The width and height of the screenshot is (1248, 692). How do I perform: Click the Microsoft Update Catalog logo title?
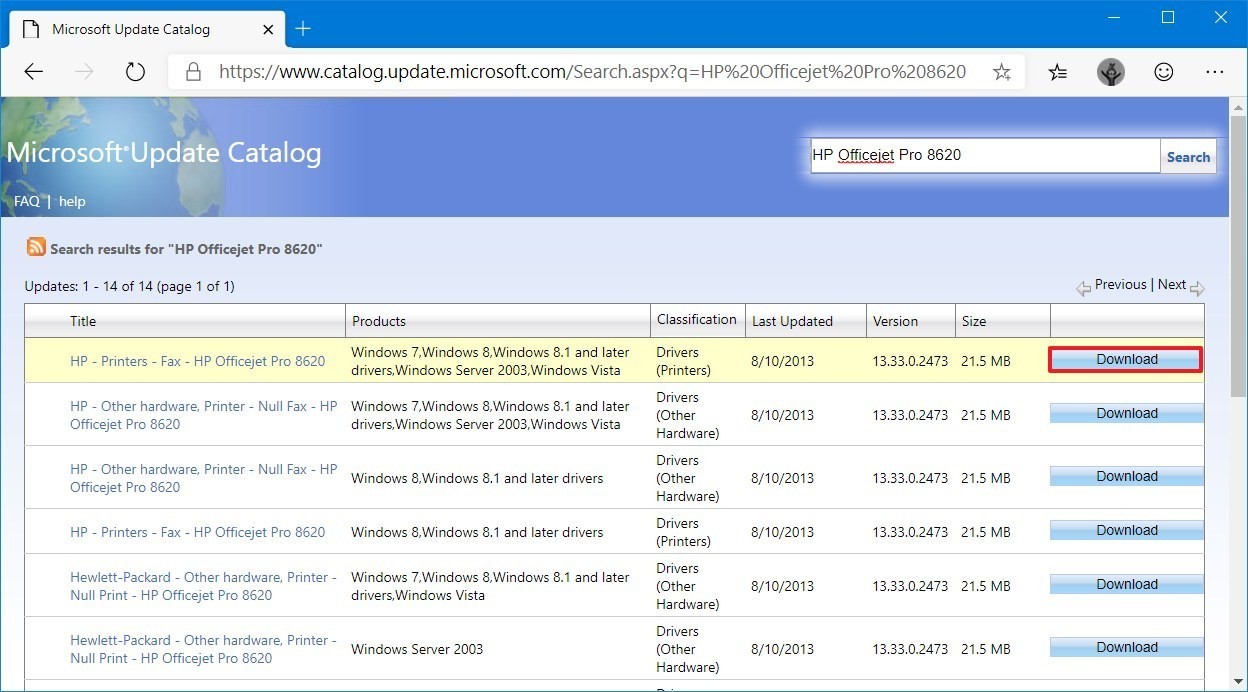[164, 152]
